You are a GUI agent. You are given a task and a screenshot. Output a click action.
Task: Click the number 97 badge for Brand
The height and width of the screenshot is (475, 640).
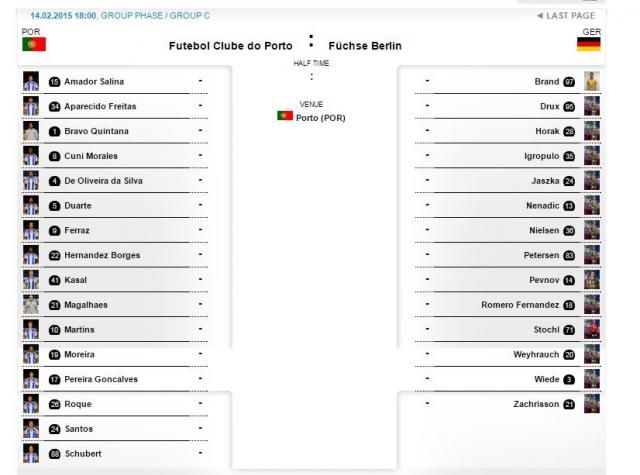tap(569, 82)
